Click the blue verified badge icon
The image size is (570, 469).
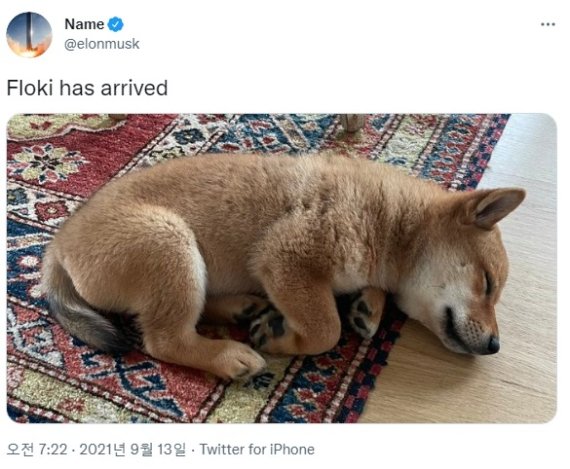pyautogui.click(x=116, y=24)
